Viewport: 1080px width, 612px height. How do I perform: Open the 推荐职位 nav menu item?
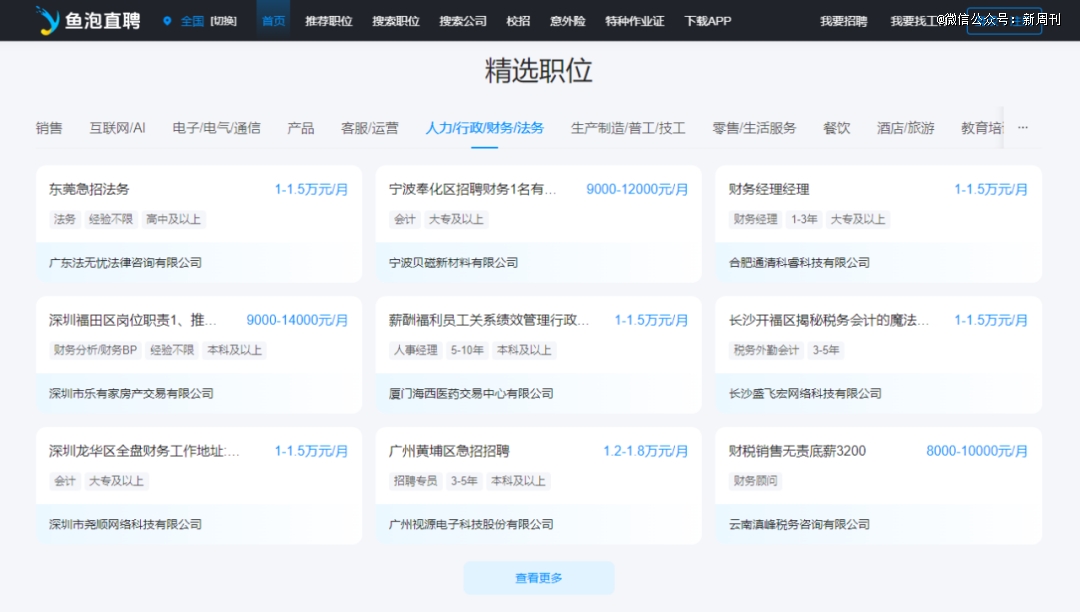click(x=328, y=21)
